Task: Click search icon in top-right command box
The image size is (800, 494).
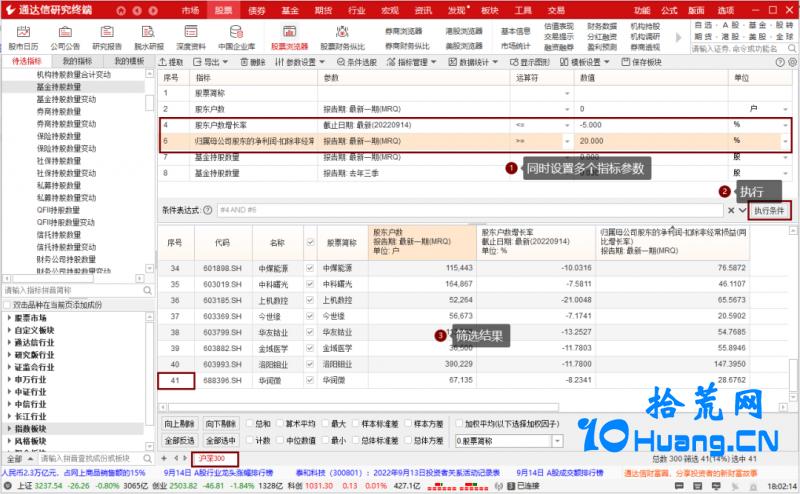Action: [x=791, y=48]
